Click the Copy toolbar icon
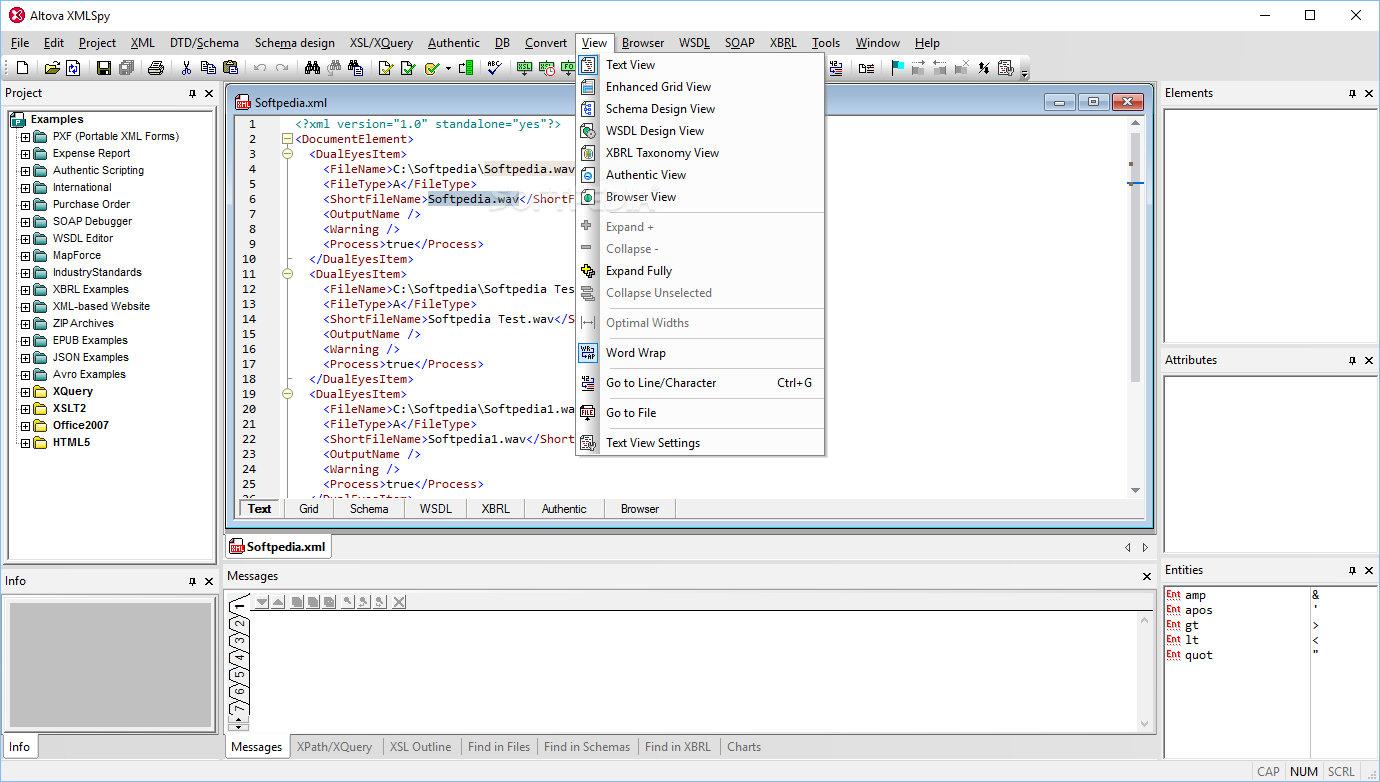This screenshot has width=1380, height=782. pyautogui.click(x=208, y=68)
